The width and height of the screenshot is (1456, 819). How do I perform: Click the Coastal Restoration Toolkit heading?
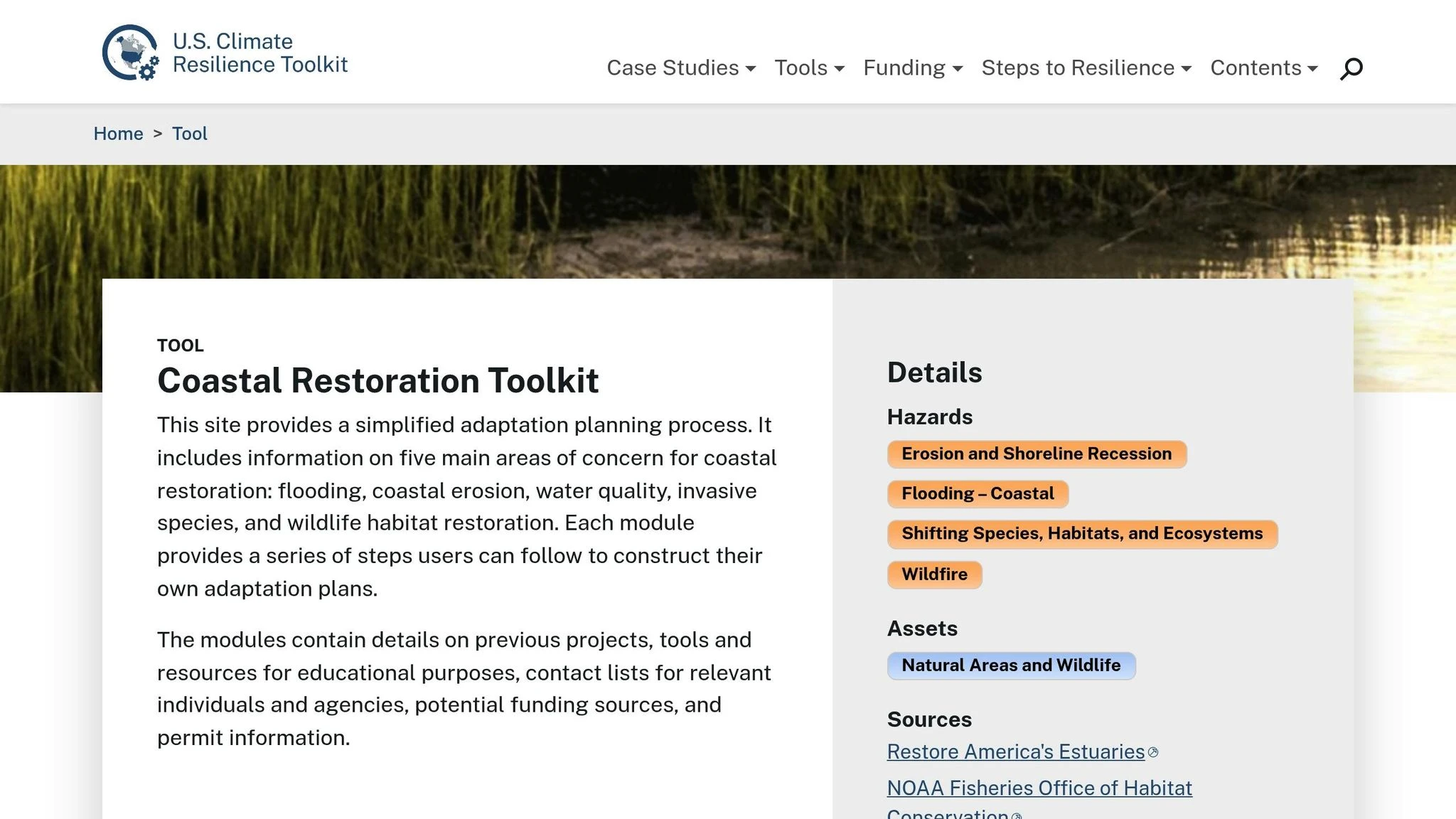pyautogui.click(x=378, y=380)
